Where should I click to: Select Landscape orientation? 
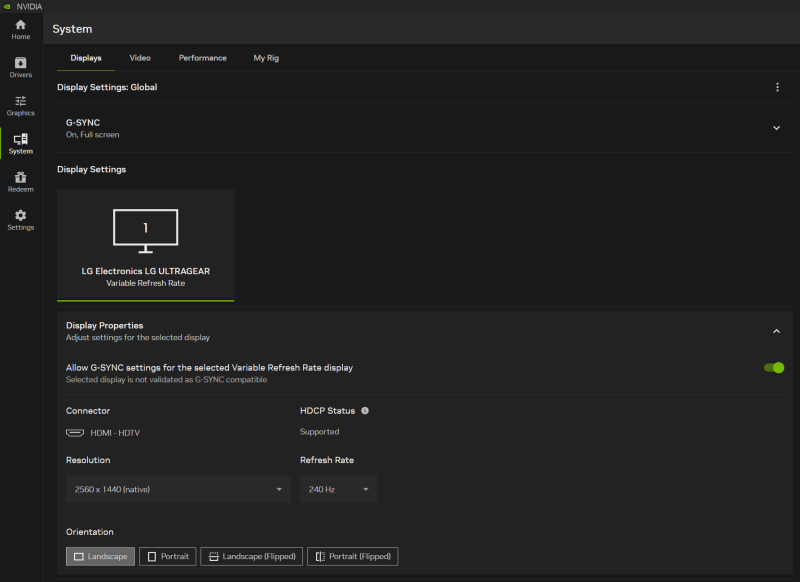pos(101,556)
